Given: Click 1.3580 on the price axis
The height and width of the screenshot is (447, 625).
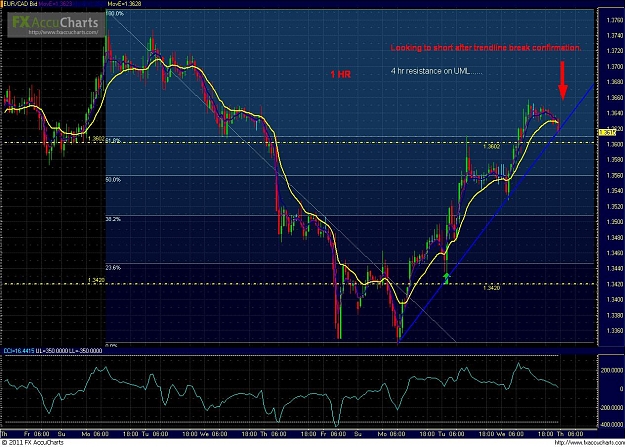Looking at the screenshot, I should pyautogui.click(x=615, y=160).
